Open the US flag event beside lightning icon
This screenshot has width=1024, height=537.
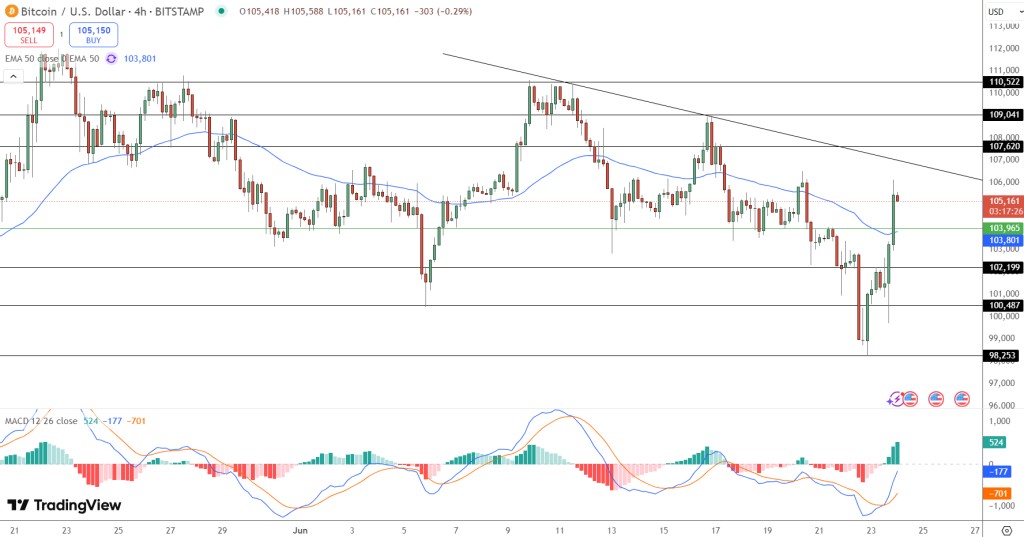[x=910, y=399]
